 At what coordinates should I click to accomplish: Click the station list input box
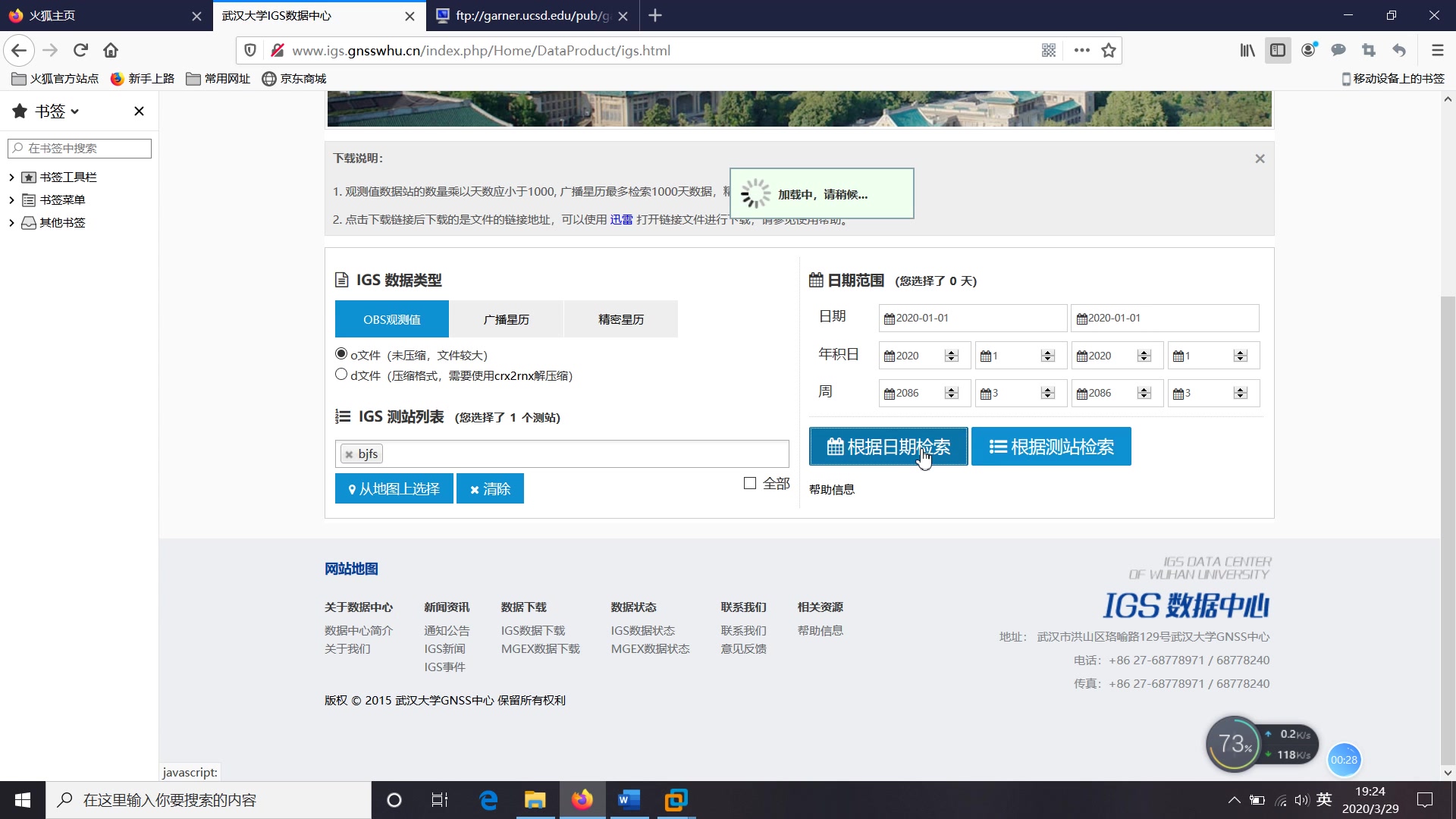pos(562,454)
